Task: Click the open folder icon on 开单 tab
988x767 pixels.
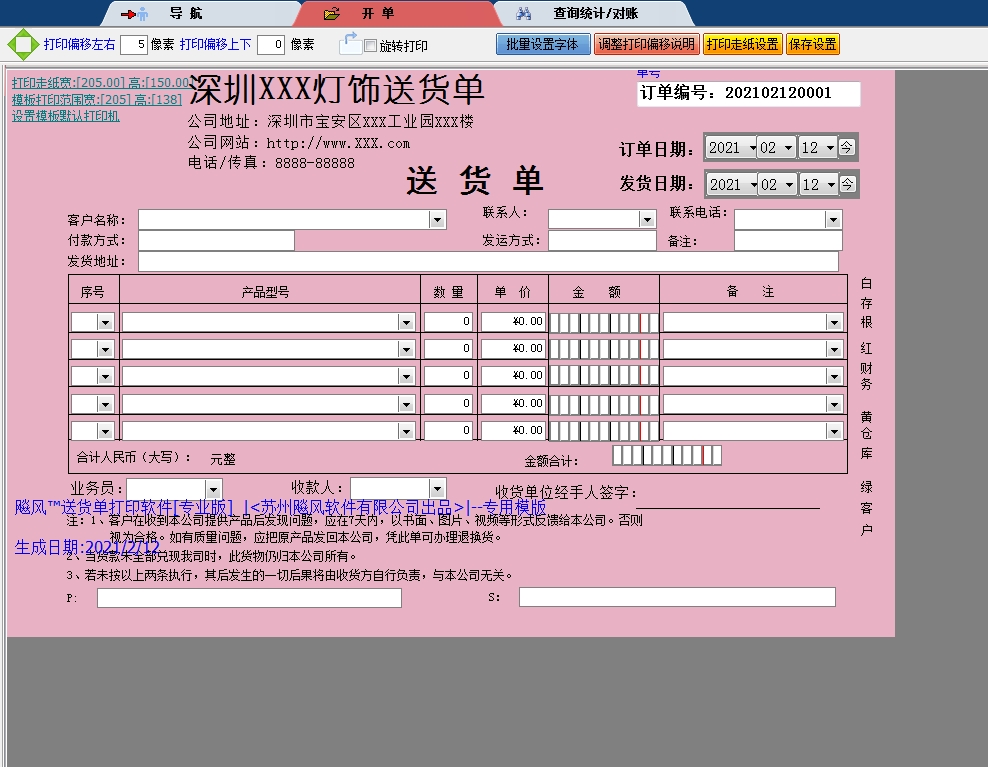Action: (x=332, y=14)
